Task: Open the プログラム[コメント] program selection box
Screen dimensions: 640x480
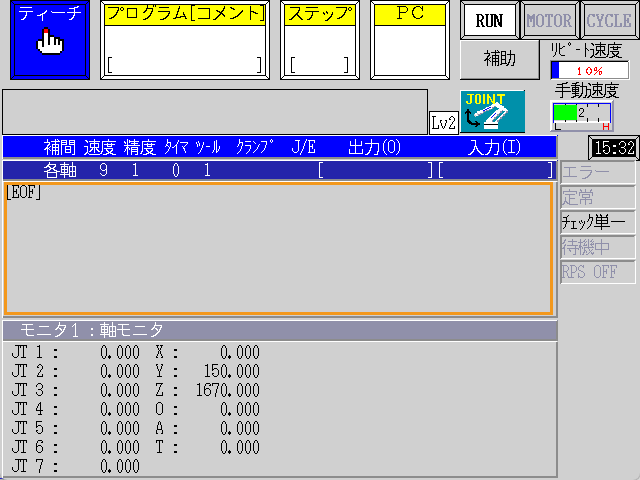Action: point(185,40)
